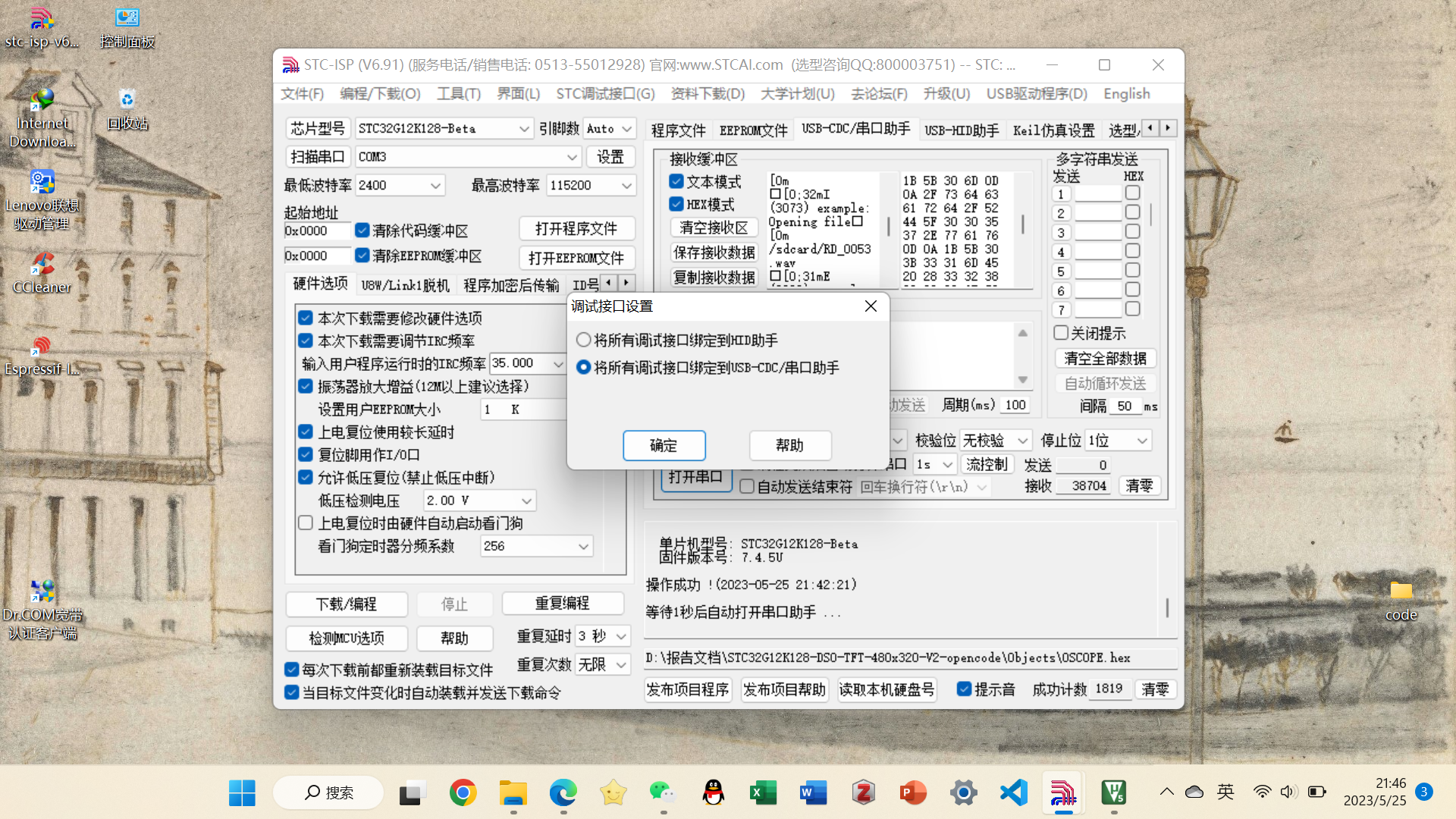Screen dimensions: 1456x819
Task: Toggle 清除代码缓冲区 checkbox
Action: tap(362, 230)
